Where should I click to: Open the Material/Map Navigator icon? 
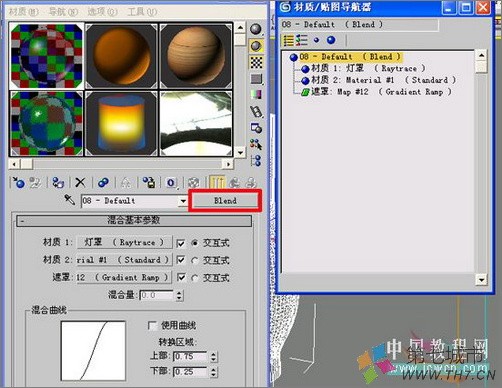[x=256, y=160]
